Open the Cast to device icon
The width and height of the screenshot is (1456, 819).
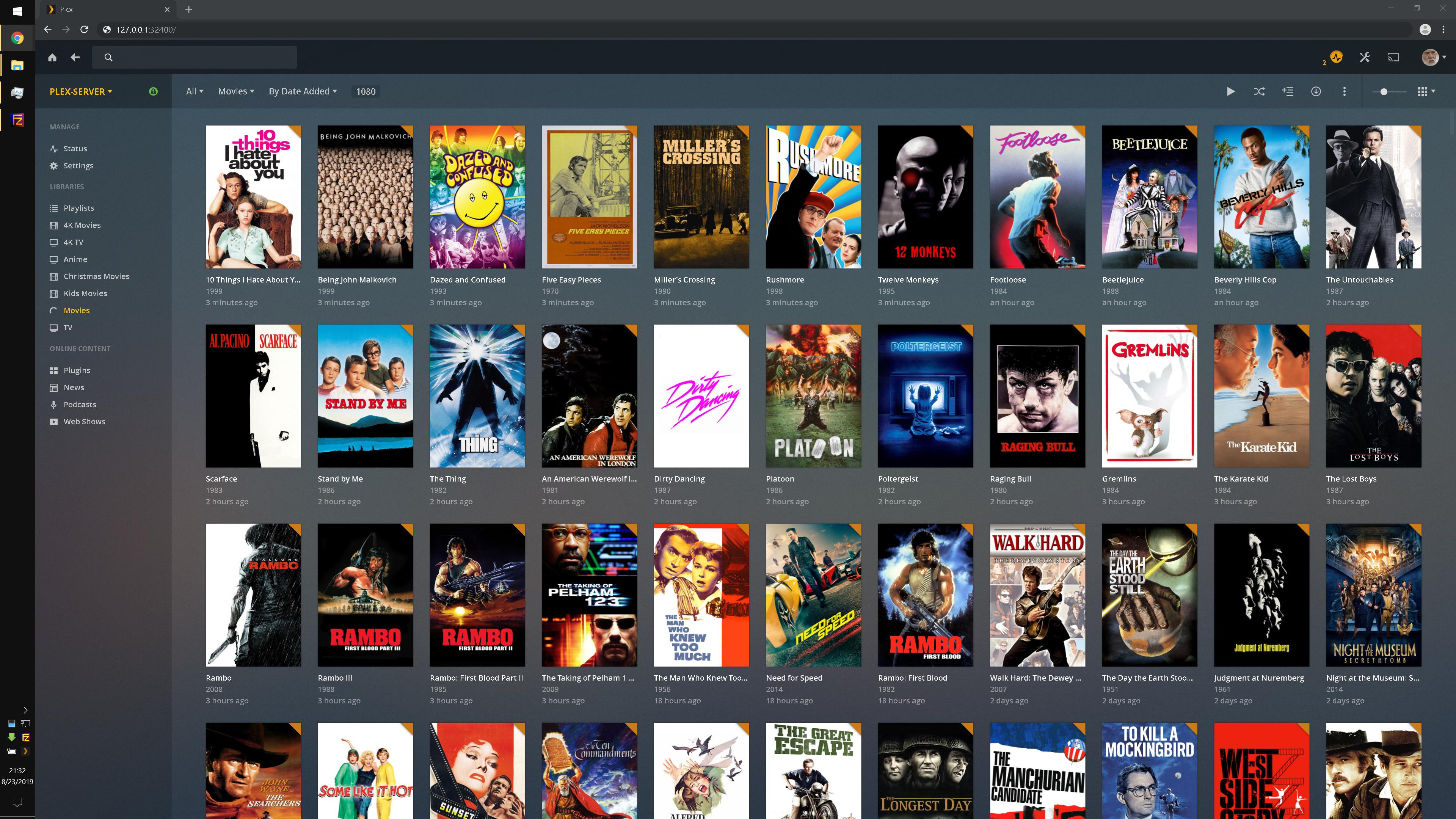pyautogui.click(x=1393, y=56)
